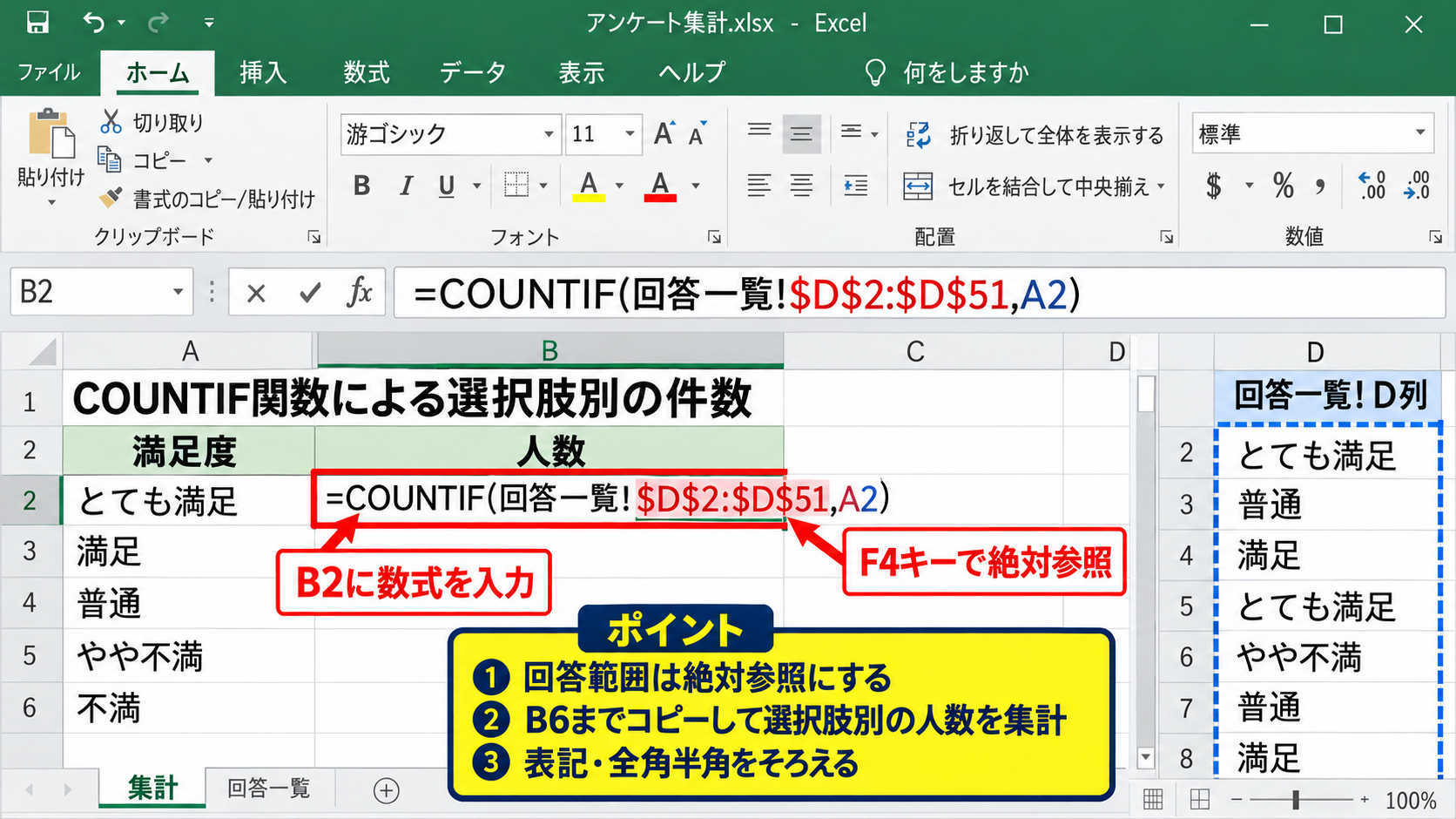Open font size dropdown showing 11

pos(630,134)
